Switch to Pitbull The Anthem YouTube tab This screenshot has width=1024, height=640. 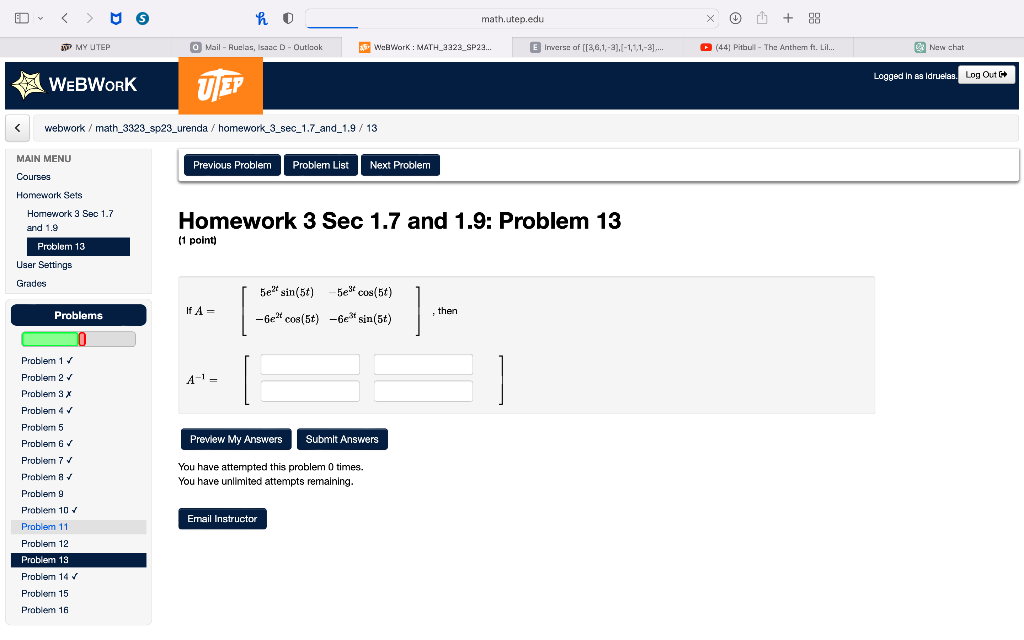(x=767, y=47)
